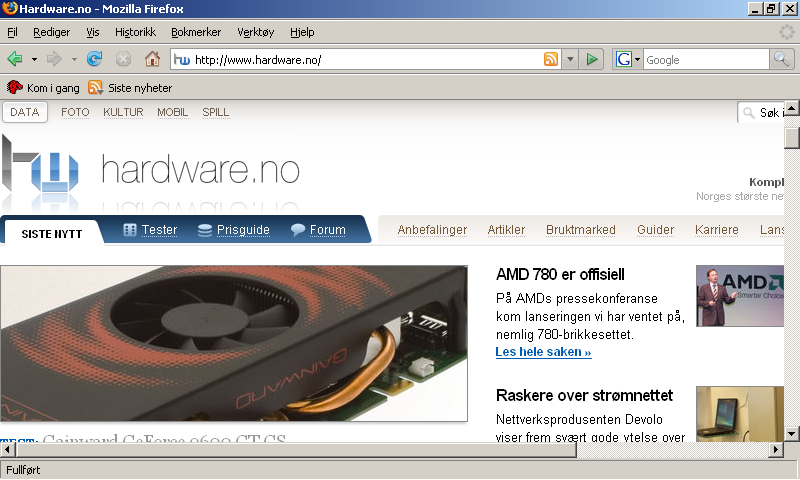Image resolution: width=800 pixels, height=480 pixels.
Task: Open Siste nyheter live bookmark feed
Action: pos(130,88)
